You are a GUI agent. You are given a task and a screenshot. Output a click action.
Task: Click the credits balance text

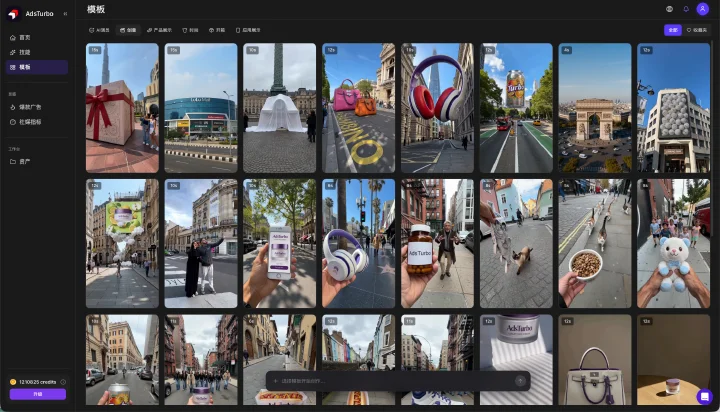[x=38, y=382]
